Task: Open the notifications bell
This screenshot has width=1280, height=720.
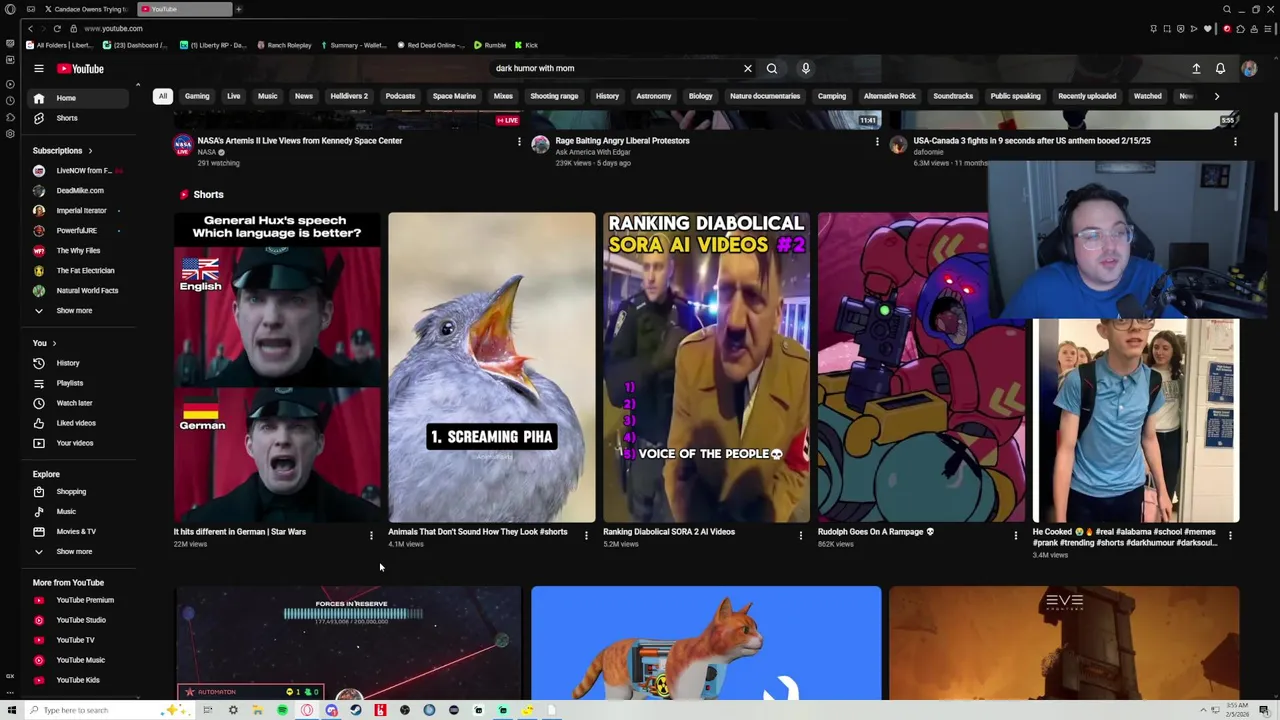Action: click(1220, 68)
